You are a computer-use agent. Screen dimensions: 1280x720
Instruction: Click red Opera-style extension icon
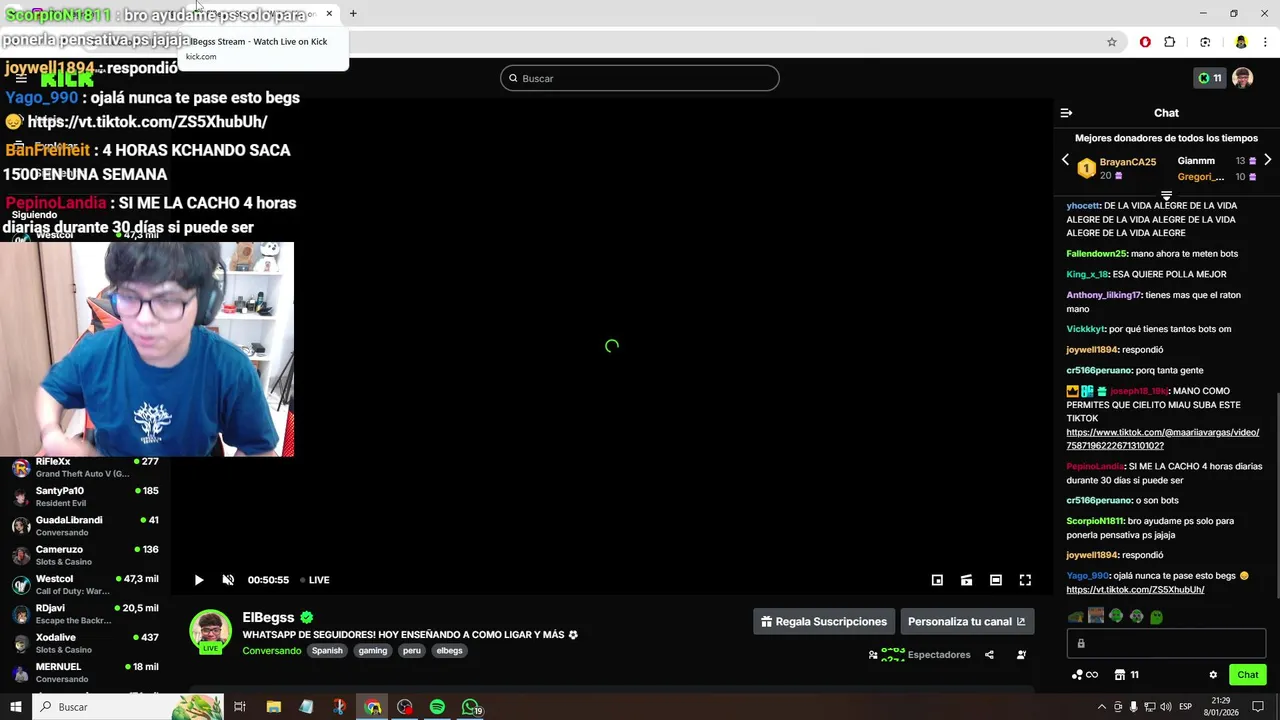coord(1145,42)
